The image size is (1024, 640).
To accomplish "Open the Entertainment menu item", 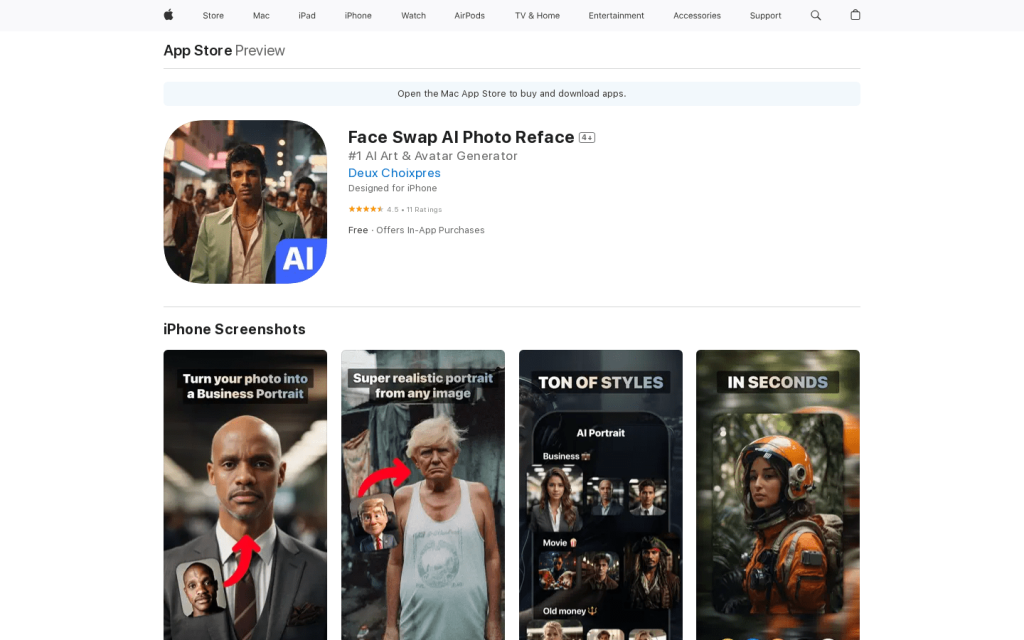I will click(616, 15).
